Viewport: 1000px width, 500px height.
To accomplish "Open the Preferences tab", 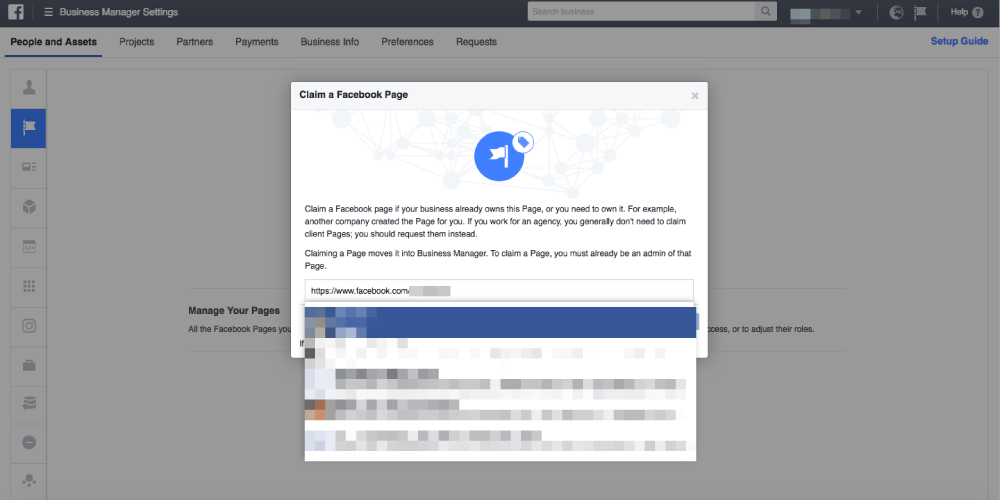I will (x=408, y=42).
